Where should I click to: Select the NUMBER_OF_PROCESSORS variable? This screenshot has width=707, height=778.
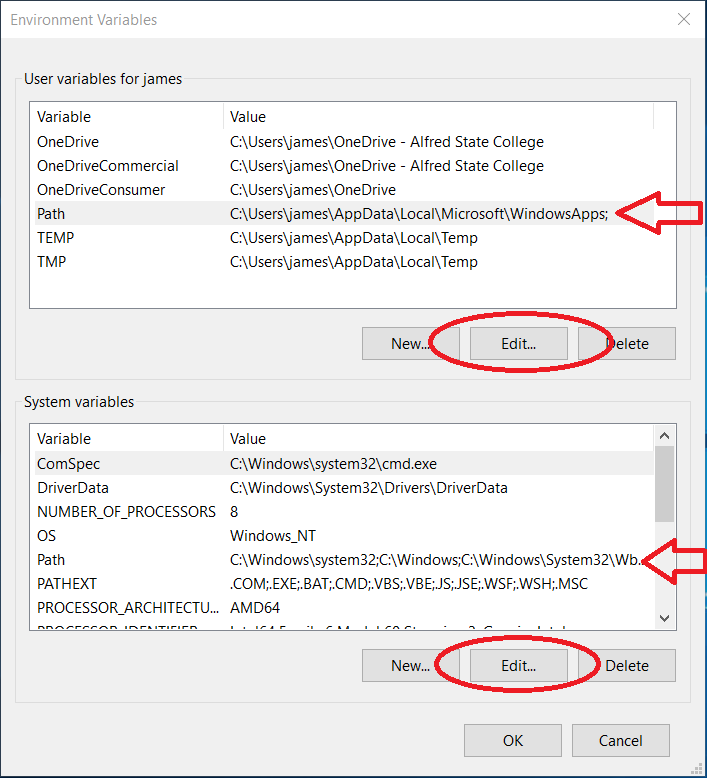[x=344, y=512]
